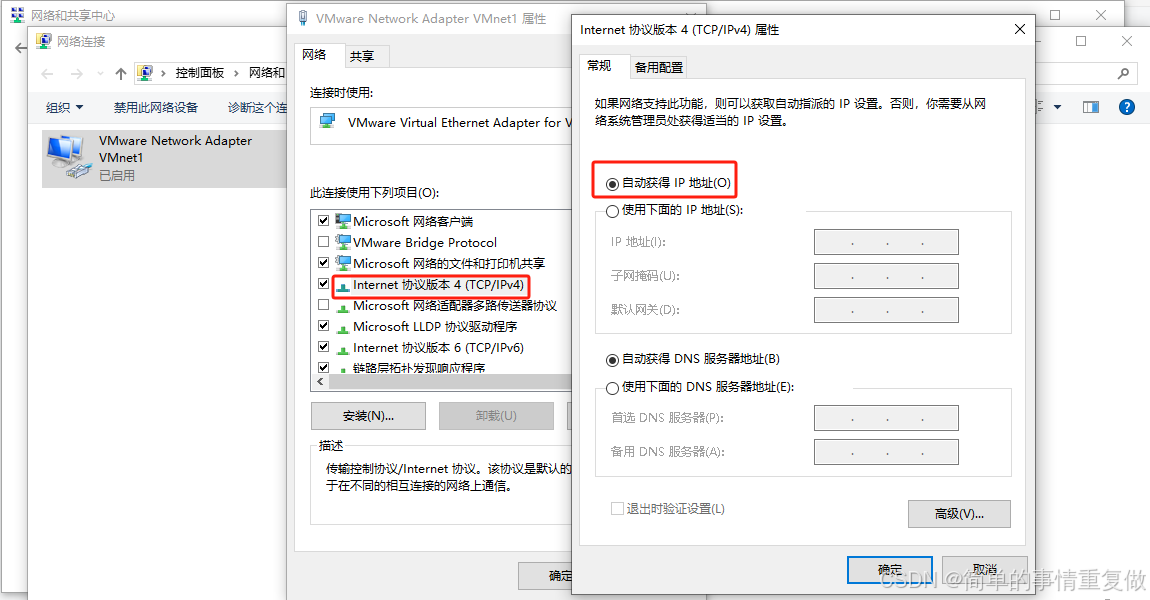This screenshot has height=600, width=1150.
Task: Click the Control Panel icon in address bar
Action: click(x=145, y=73)
